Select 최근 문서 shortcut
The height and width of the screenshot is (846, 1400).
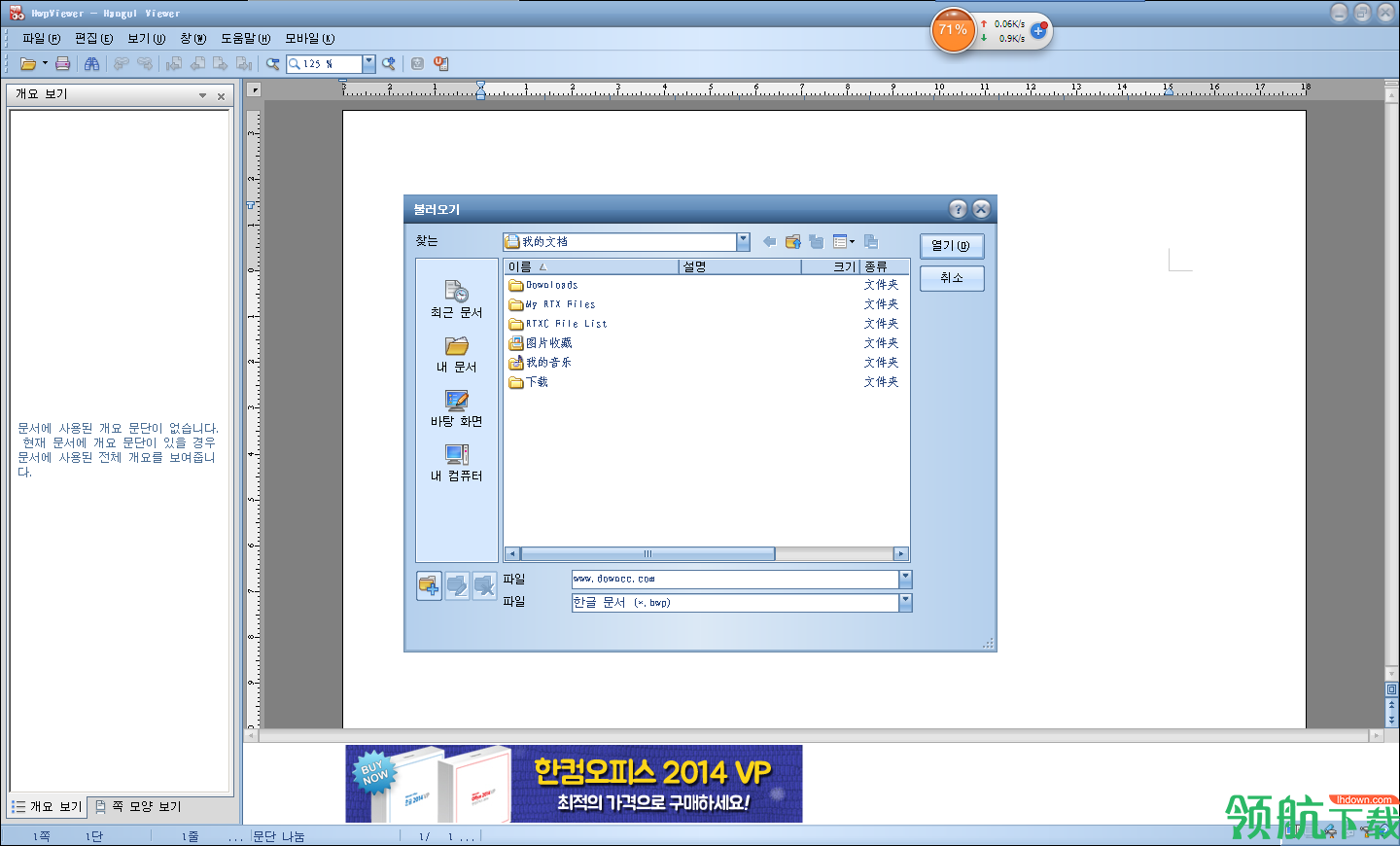coord(457,300)
